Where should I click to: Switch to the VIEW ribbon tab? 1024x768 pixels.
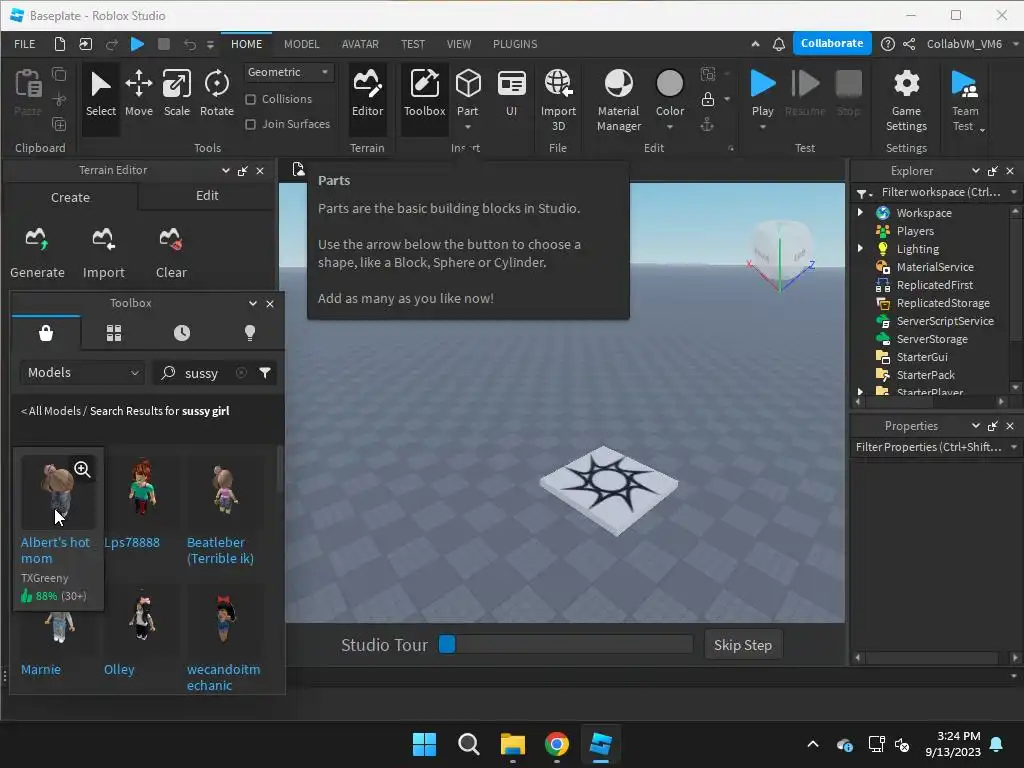[458, 44]
